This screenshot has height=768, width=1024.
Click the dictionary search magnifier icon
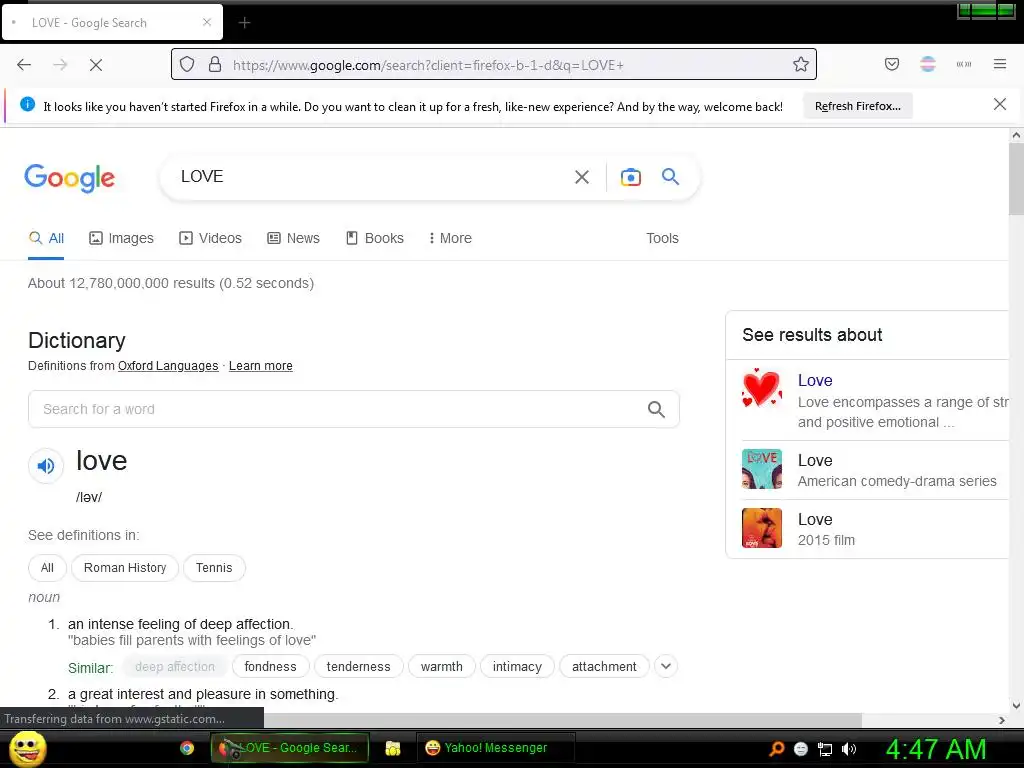coord(656,409)
